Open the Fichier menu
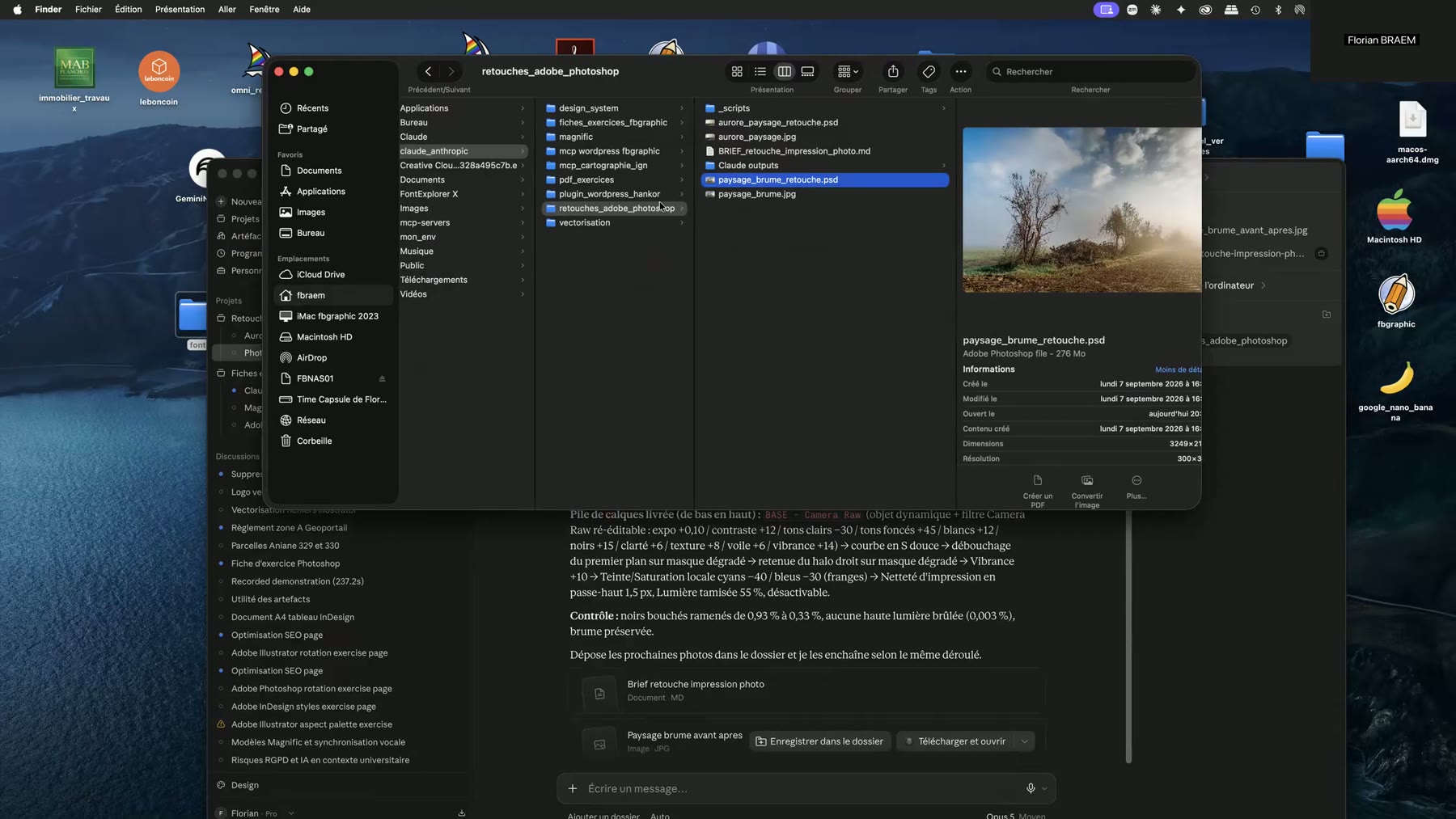This screenshot has width=1456, height=819. click(x=88, y=10)
